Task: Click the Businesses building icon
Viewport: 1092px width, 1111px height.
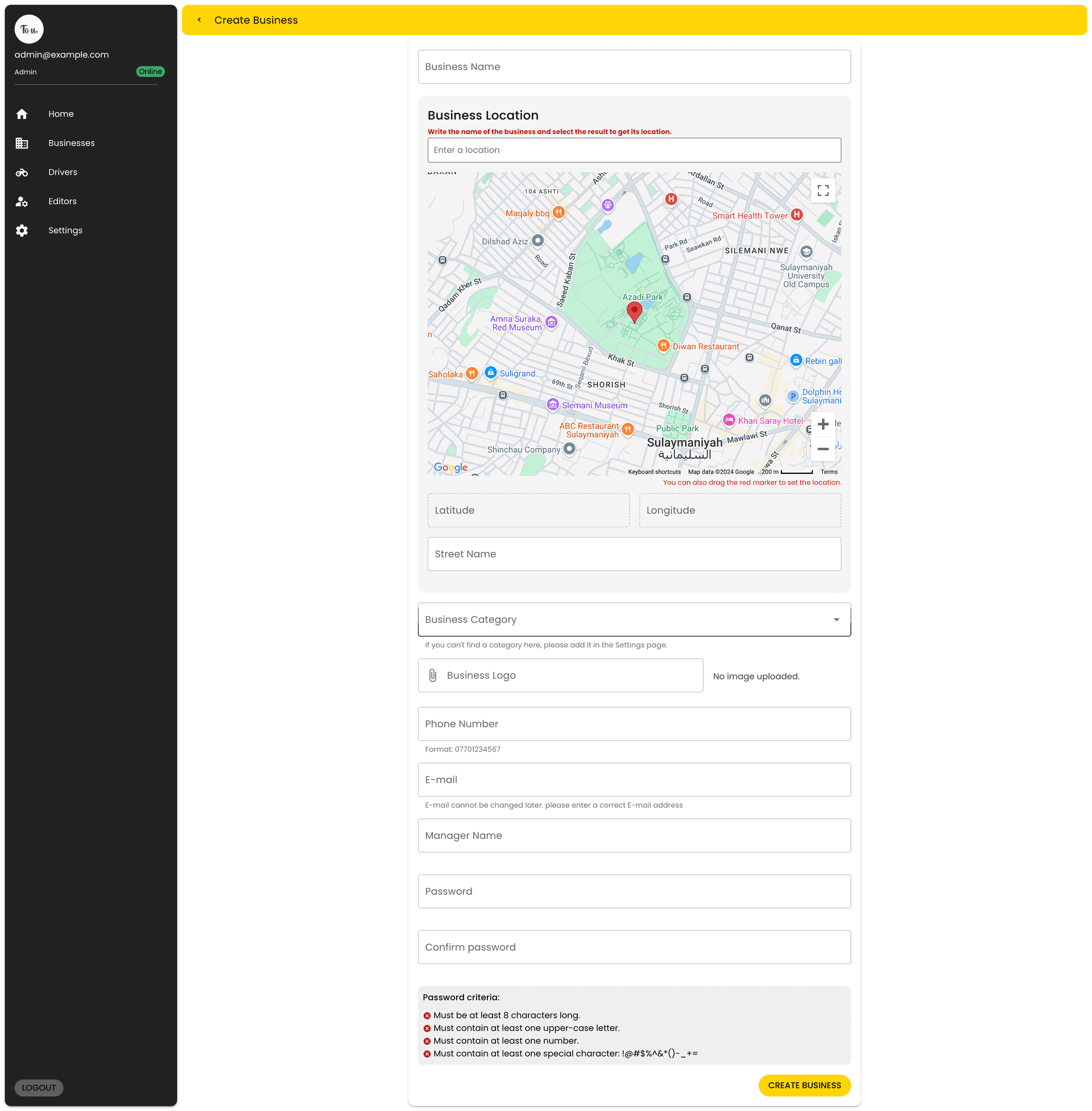Action: point(22,143)
